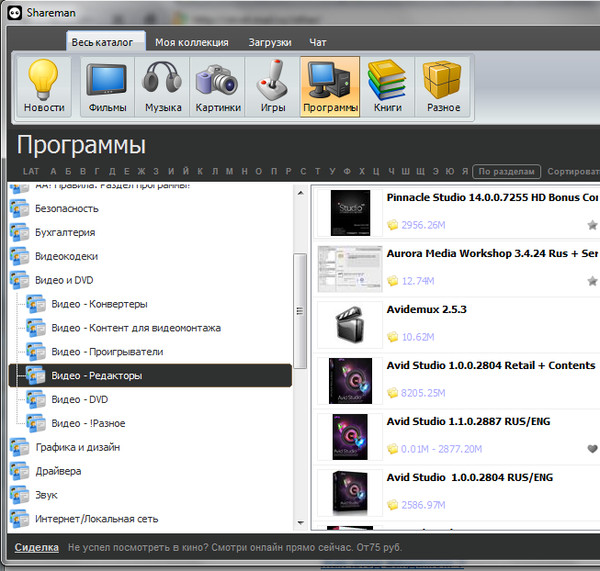Click the Сиделка link in footer
The width and height of the screenshot is (600, 571).
tap(37, 547)
